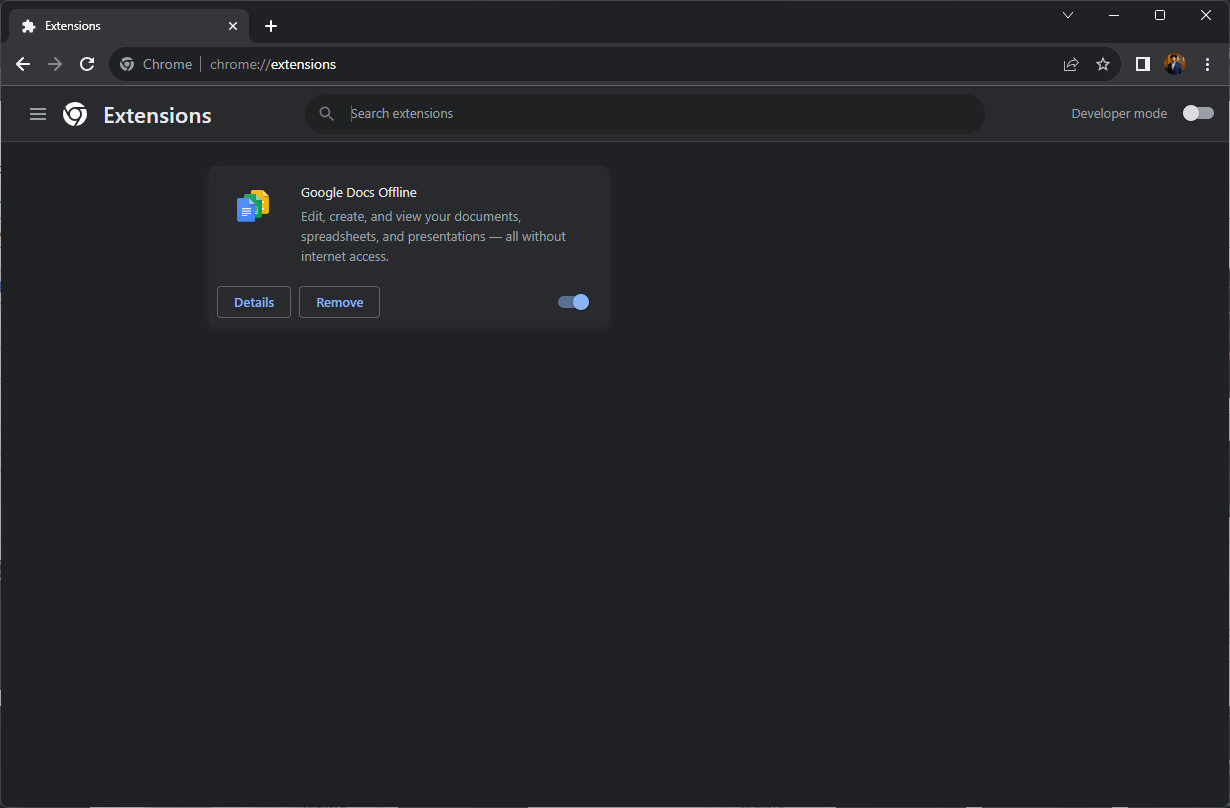
Task: Focus the Search extensions field
Action: tap(645, 114)
